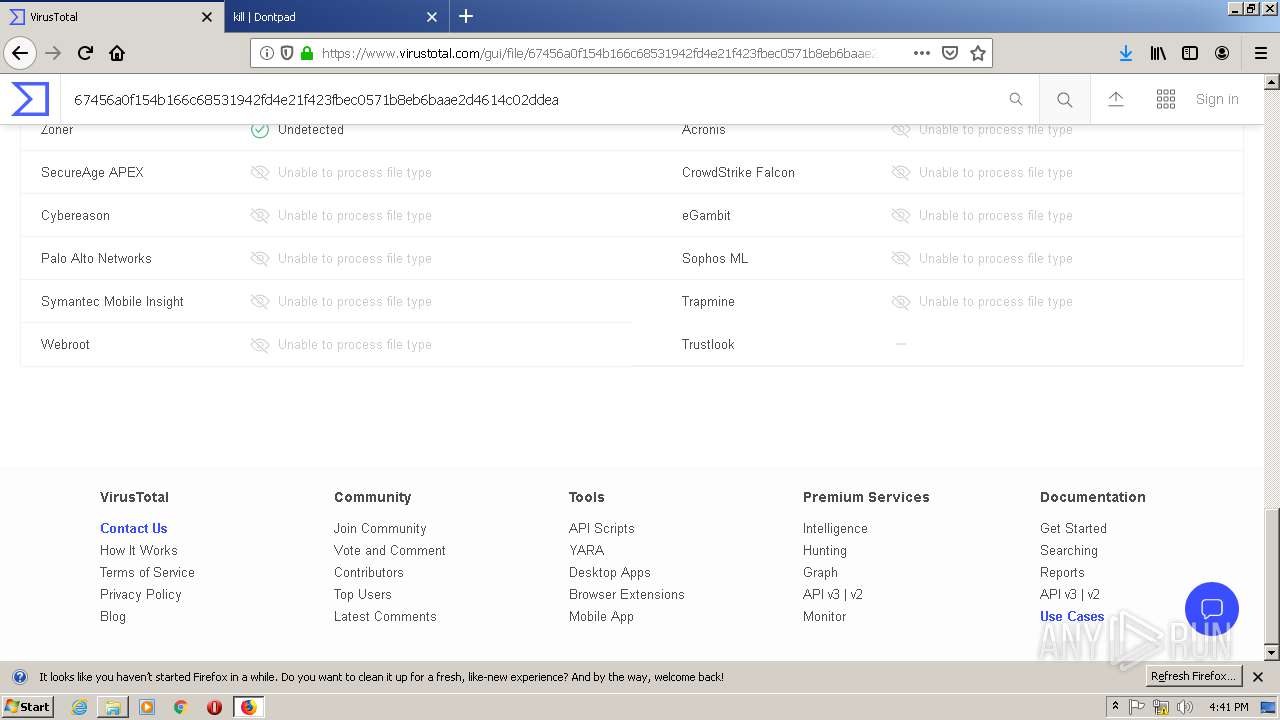The width and height of the screenshot is (1280, 720).
Task: Open the VirusTotal apps grid
Action: 1166,99
